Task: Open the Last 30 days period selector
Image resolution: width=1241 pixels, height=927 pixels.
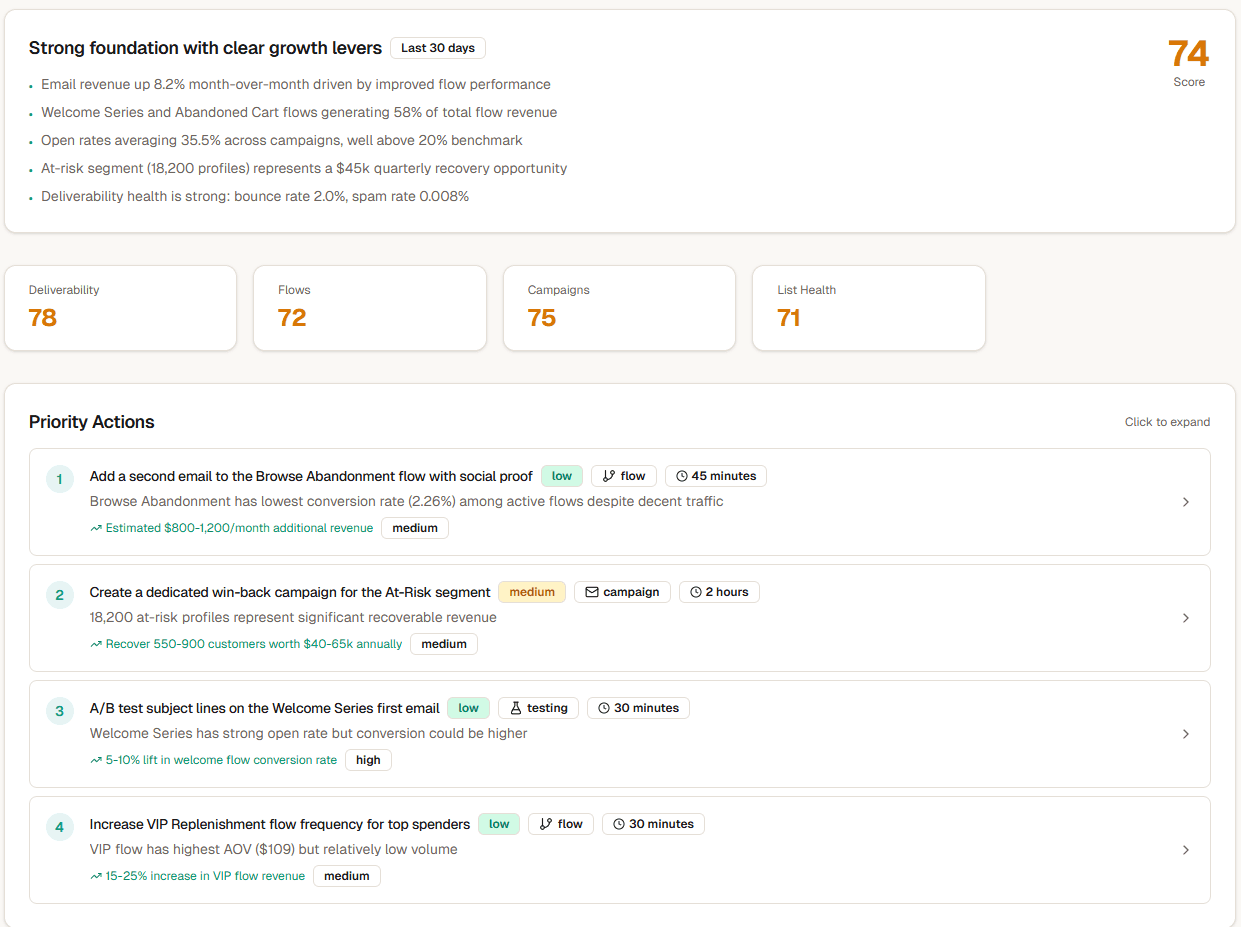Action: (x=437, y=47)
